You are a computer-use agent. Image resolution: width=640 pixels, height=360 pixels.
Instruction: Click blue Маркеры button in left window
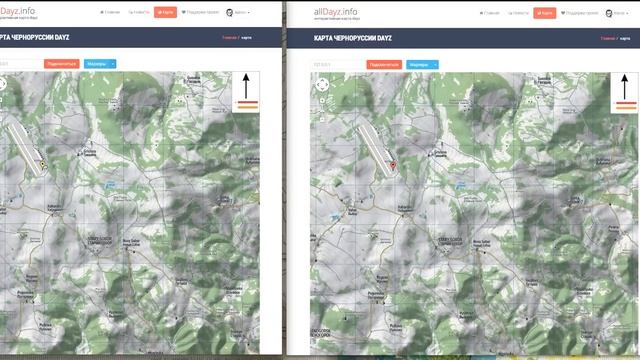97,64
